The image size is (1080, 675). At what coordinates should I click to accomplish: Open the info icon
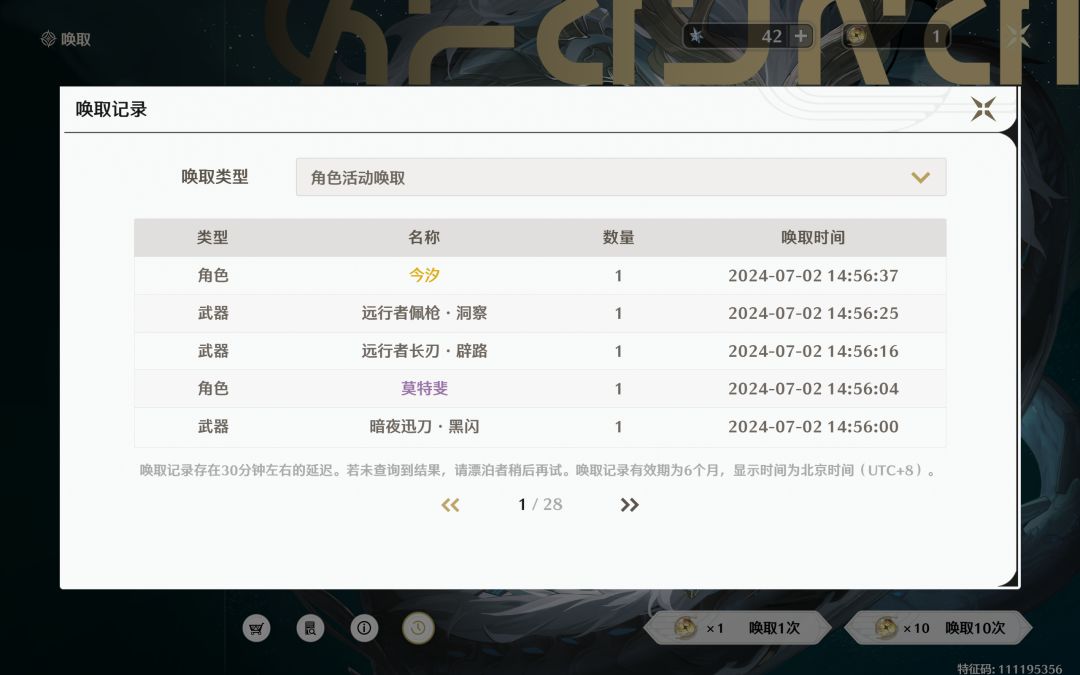tap(364, 628)
